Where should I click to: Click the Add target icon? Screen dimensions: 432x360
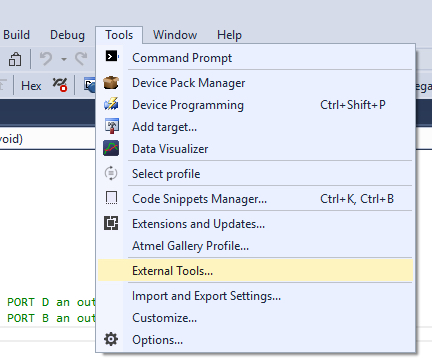111,126
